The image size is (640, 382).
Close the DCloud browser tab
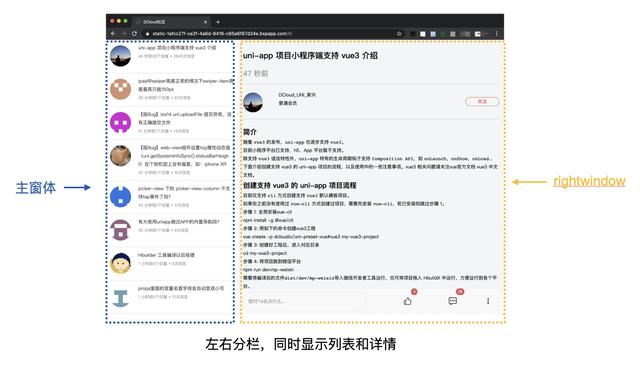point(205,22)
